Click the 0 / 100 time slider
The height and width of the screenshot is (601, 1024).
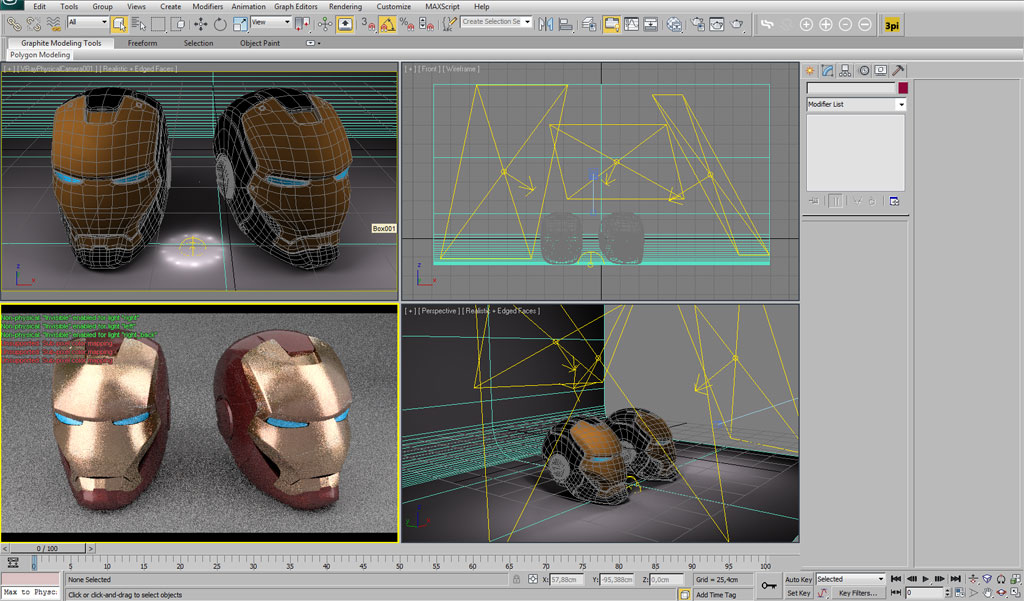[47, 549]
